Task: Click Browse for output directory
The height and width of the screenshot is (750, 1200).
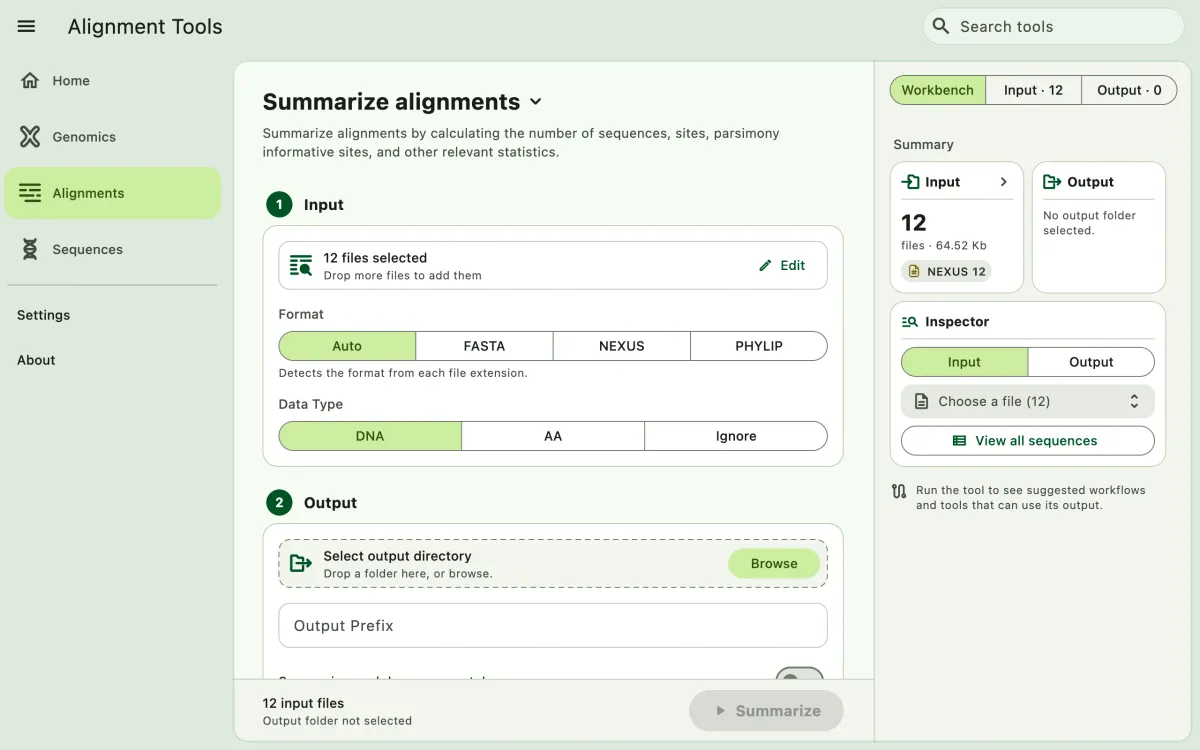Action: click(774, 564)
